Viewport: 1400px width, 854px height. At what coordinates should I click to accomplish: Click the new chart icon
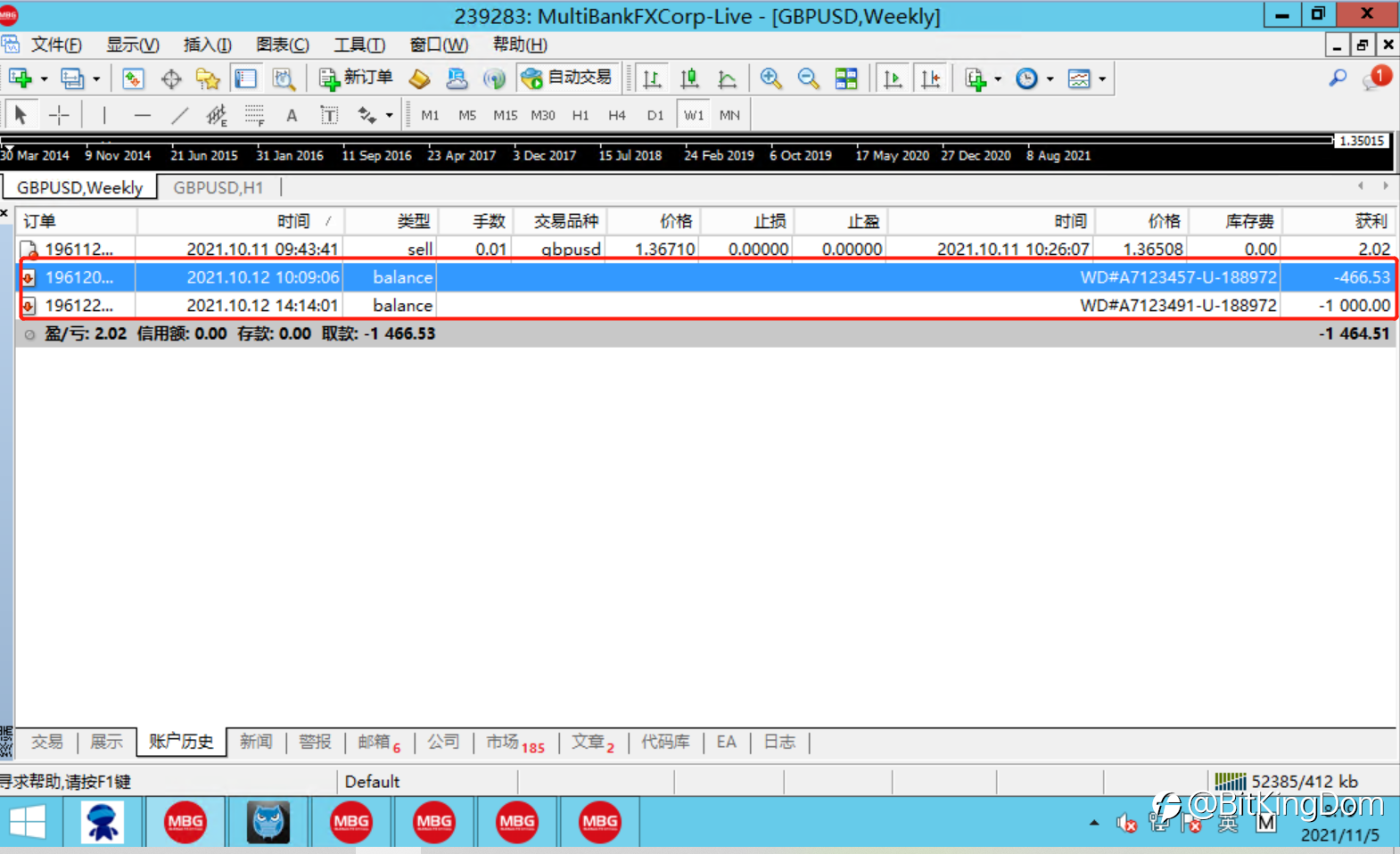pyautogui.click(x=20, y=78)
